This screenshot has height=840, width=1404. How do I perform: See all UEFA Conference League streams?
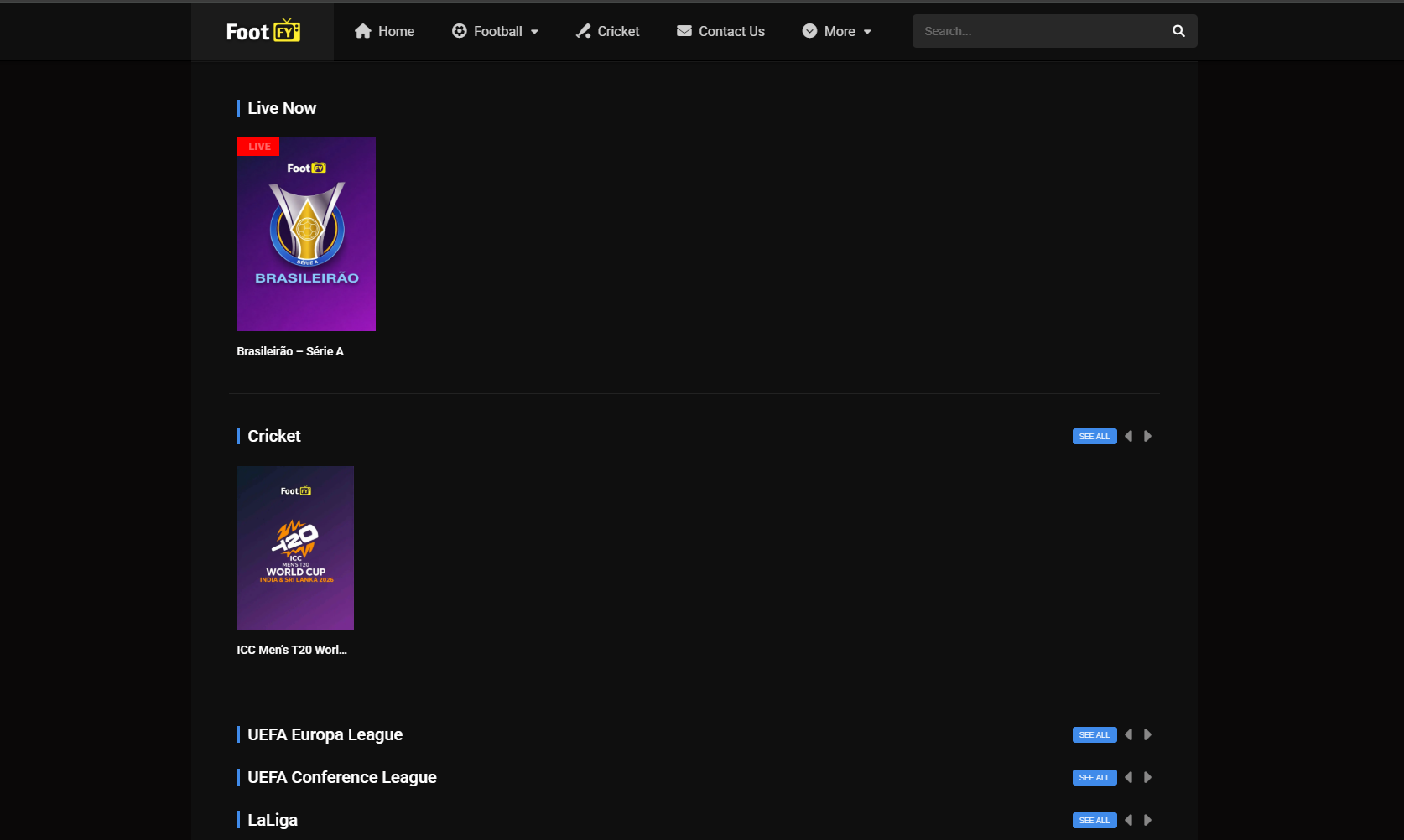1095,778
